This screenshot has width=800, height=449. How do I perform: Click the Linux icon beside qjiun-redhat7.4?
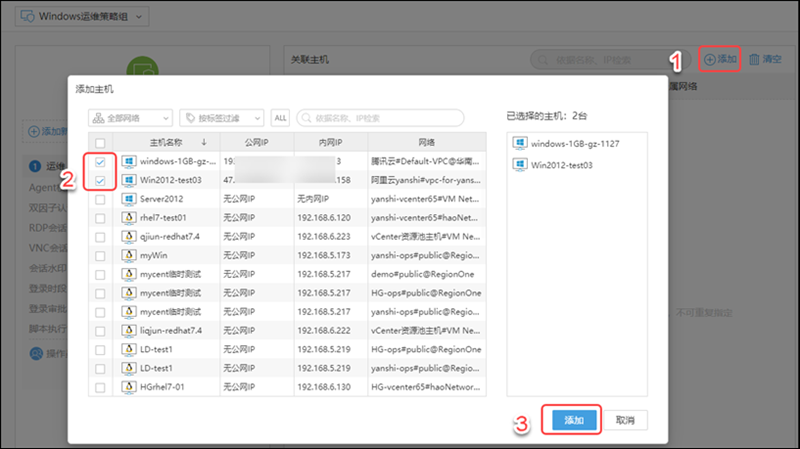click(129, 237)
